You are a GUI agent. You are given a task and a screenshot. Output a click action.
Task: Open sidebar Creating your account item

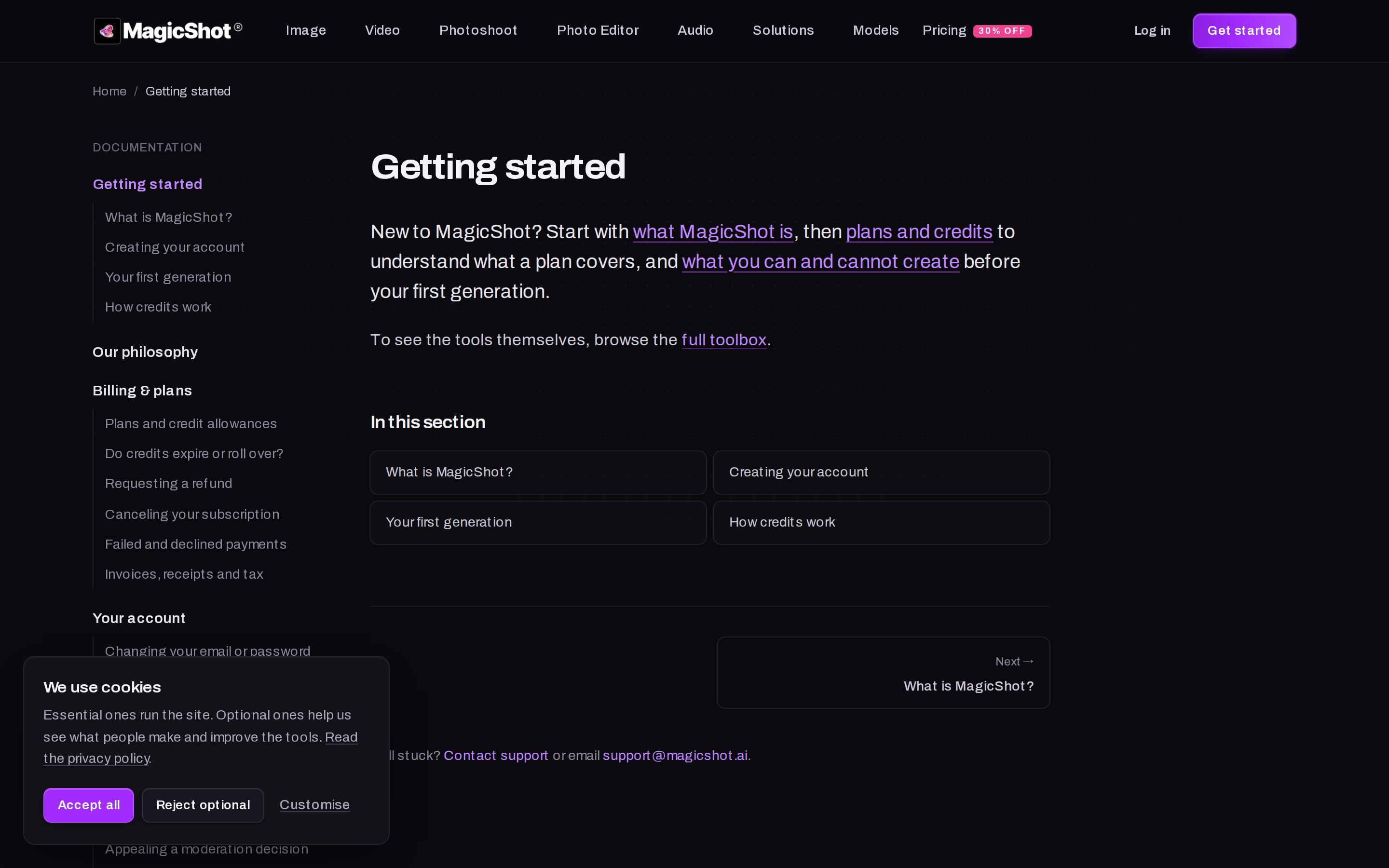click(x=175, y=247)
